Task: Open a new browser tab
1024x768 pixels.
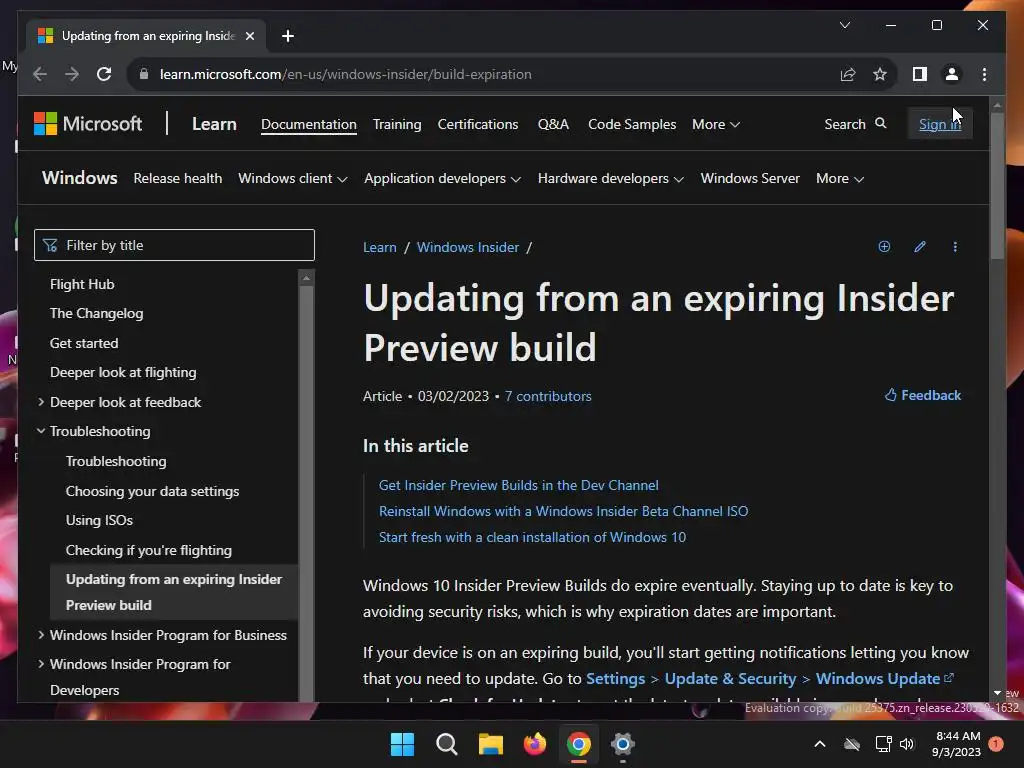Action: pyautogui.click(x=287, y=36)
